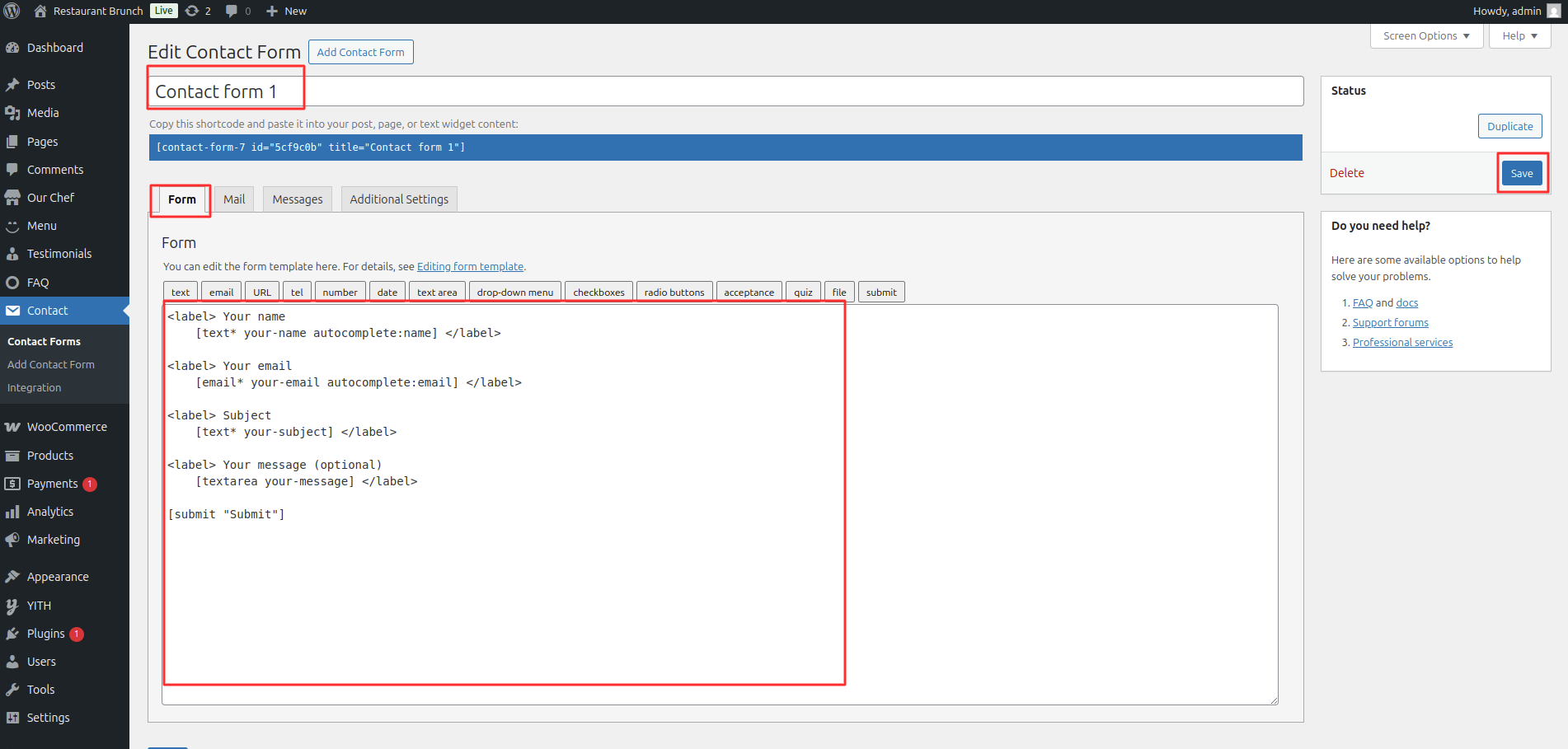Insert a URL tag
Viewport: 1568px width, 749px height.
[262, 292]
